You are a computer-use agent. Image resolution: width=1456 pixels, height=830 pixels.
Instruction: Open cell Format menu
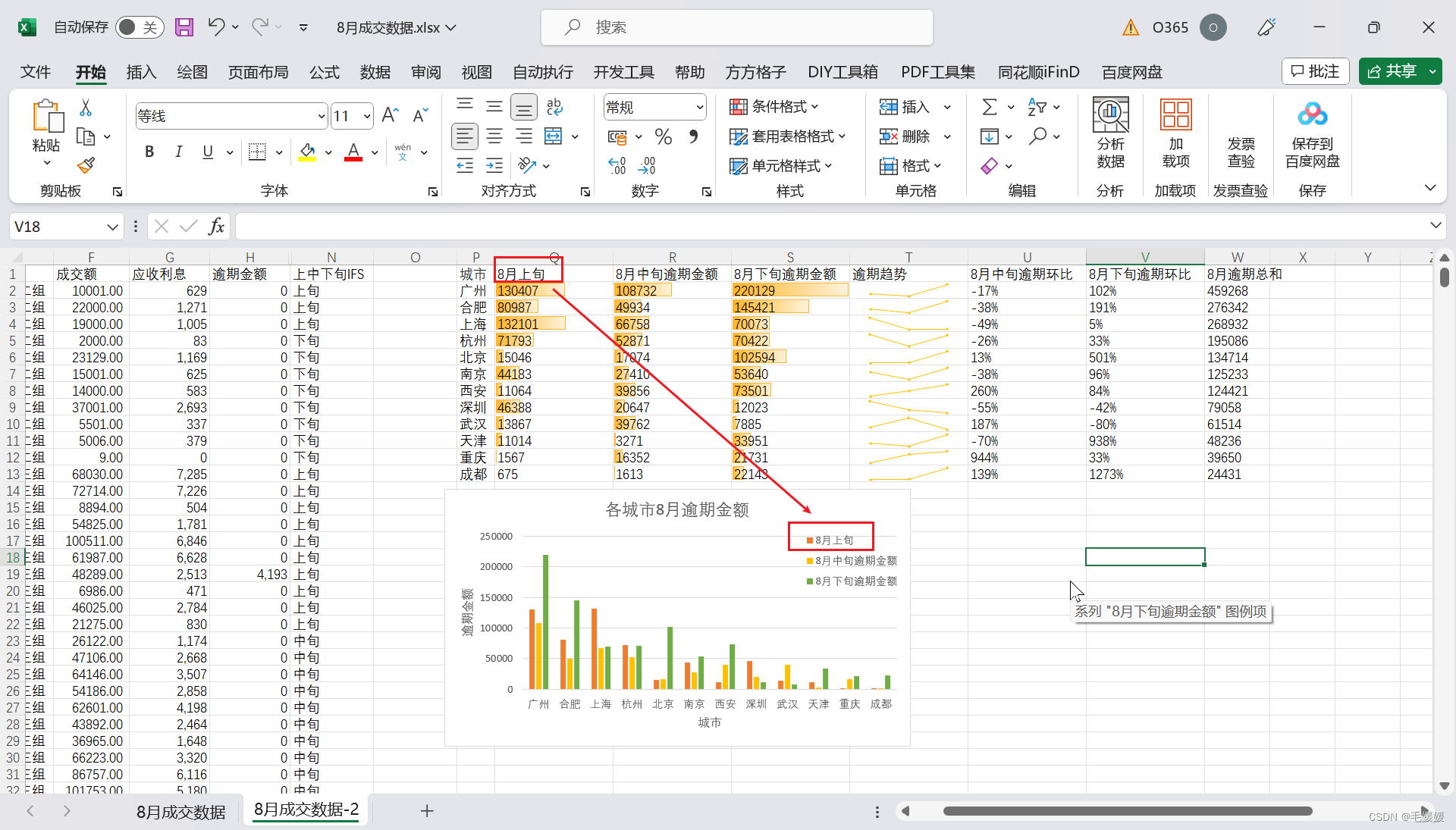pos(910,166)
